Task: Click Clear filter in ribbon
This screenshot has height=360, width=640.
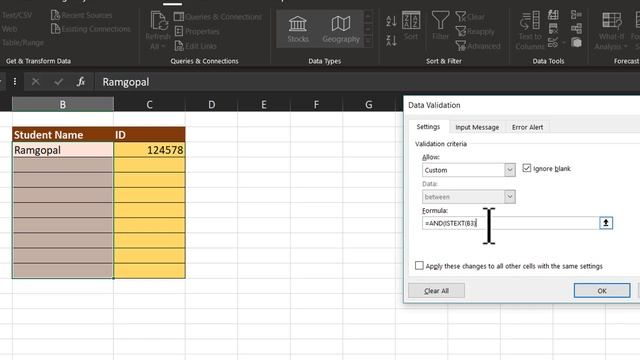Action: click(x=470, y=17)
